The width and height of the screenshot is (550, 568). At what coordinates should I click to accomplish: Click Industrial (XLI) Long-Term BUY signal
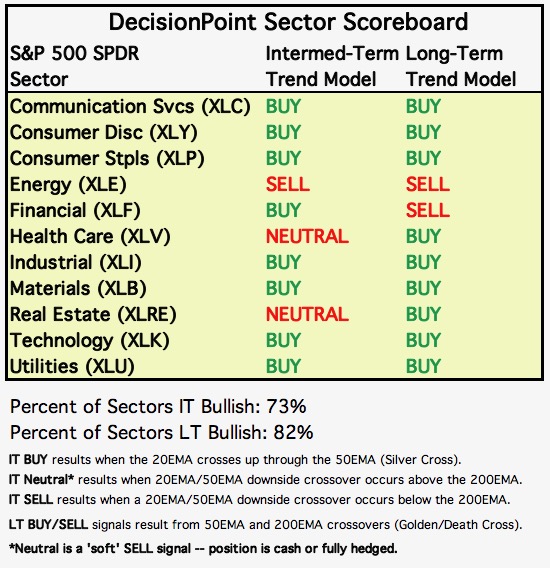pyautogui.click(x=423, y=262)
